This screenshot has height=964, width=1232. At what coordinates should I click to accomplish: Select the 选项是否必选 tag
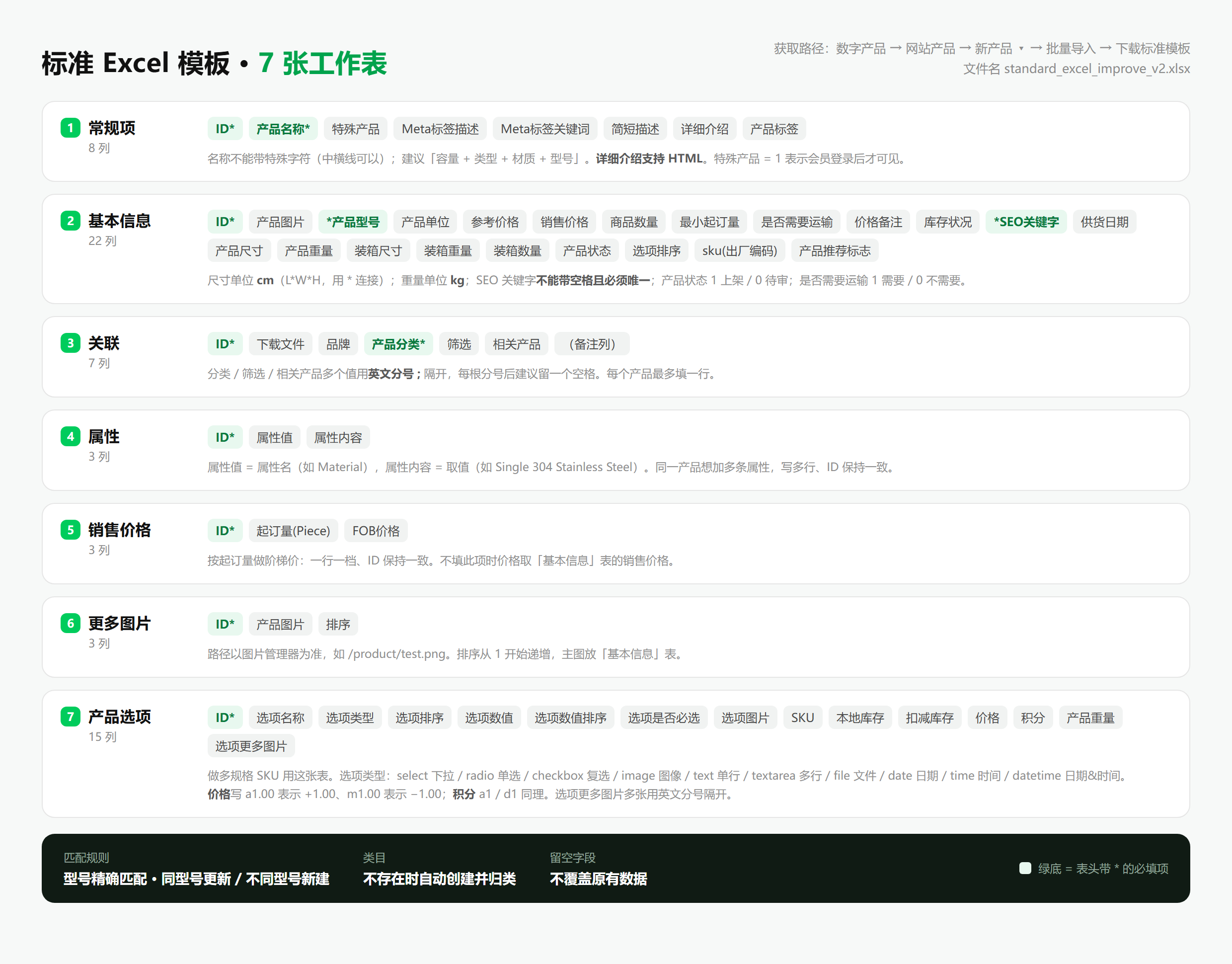tap(664, 718)
